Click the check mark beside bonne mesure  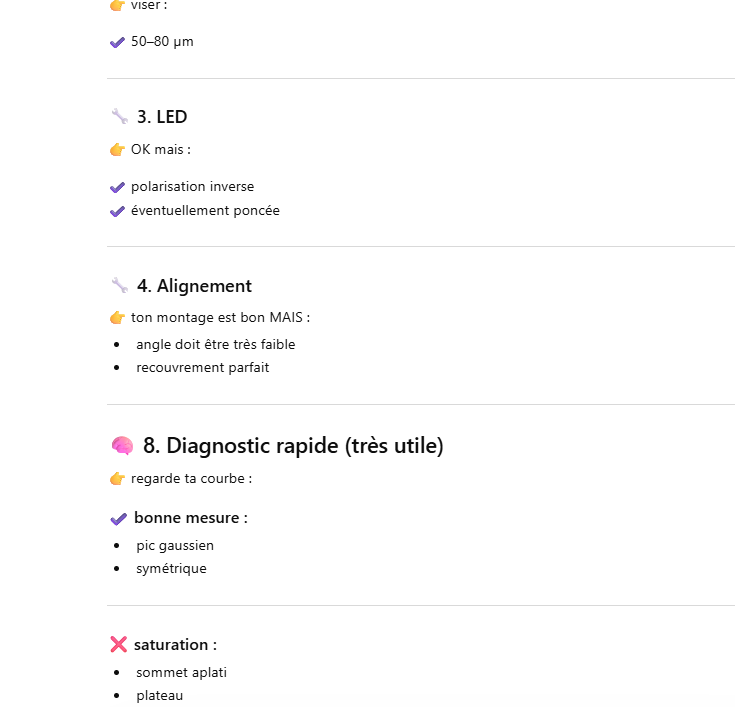point(118,519)
